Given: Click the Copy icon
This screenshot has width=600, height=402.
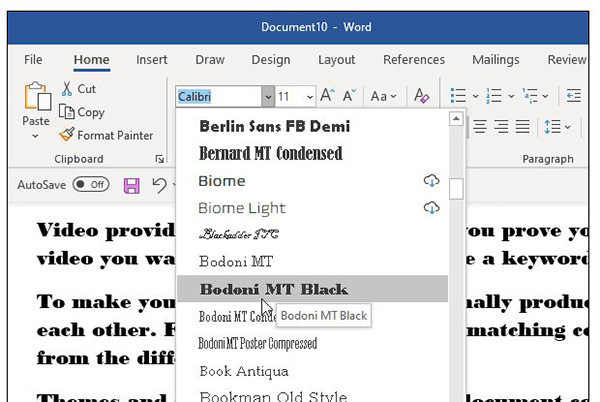Looking at the screenshot, I should (67, 112).
